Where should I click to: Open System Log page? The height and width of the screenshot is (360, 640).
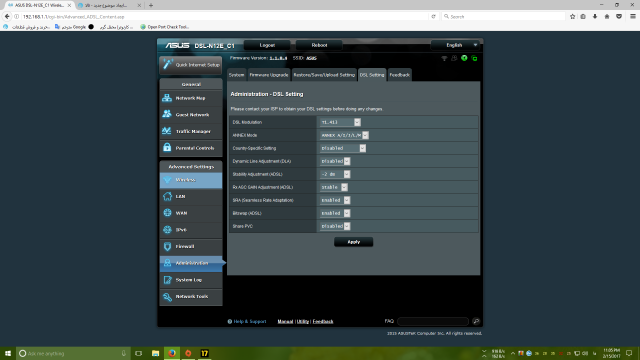point(191,280)
